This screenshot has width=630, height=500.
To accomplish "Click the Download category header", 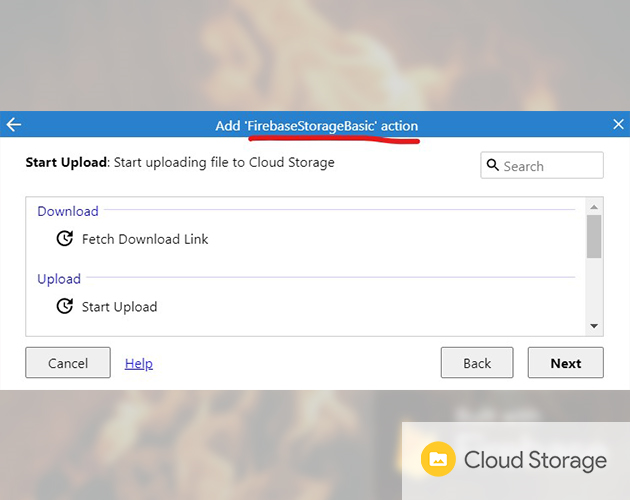I will click(68, 211).
